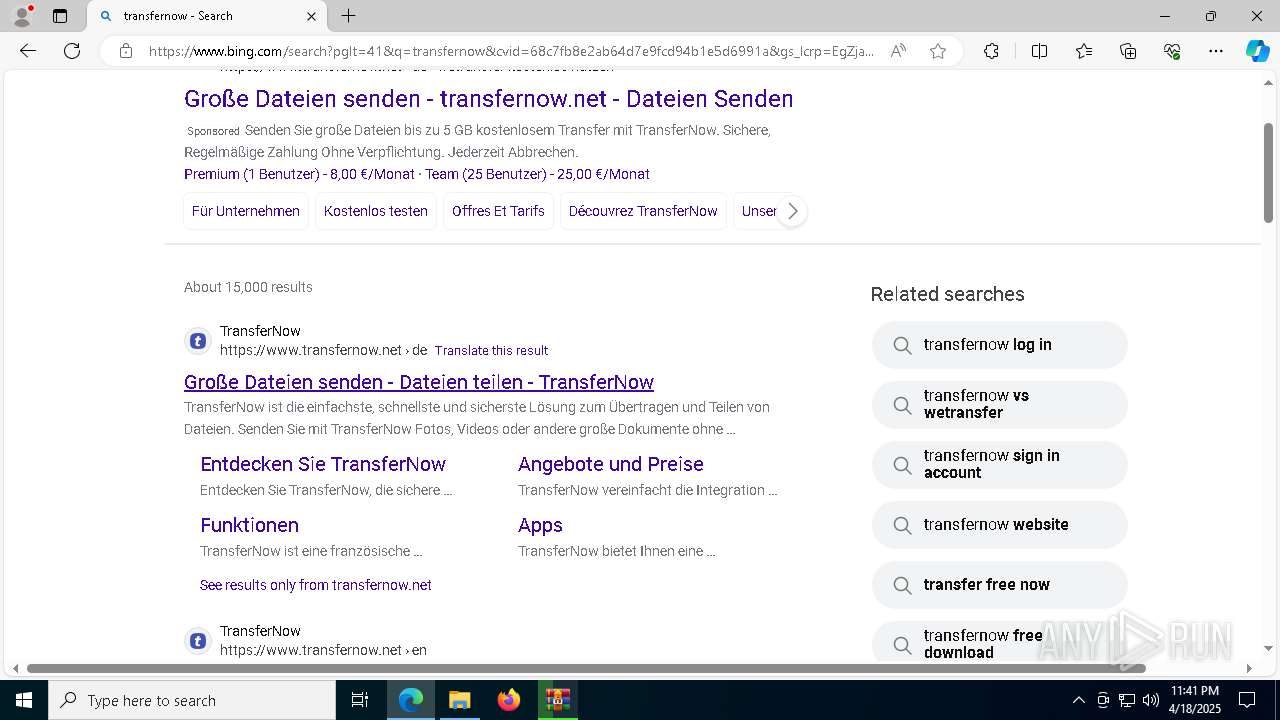Open the Apps sublink
The width and height of the screenshot is (1280, 720).
[x=540, y=525]
